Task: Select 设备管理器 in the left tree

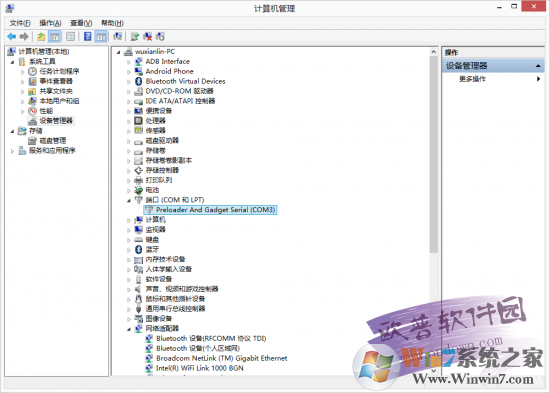Action: [56, 121]
